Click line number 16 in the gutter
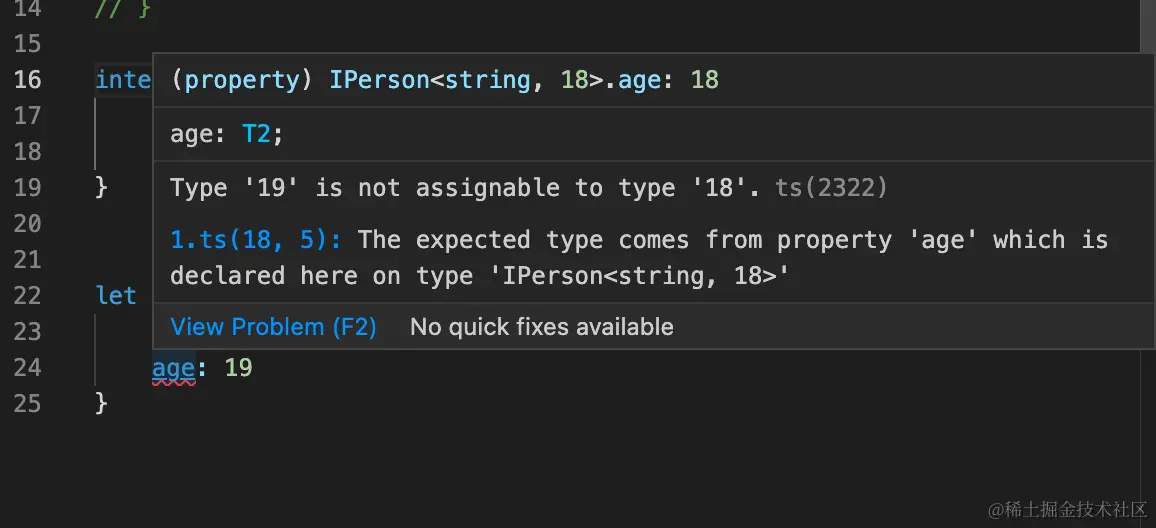Screen dimensions: 1156x528 [x=28, y=80]
